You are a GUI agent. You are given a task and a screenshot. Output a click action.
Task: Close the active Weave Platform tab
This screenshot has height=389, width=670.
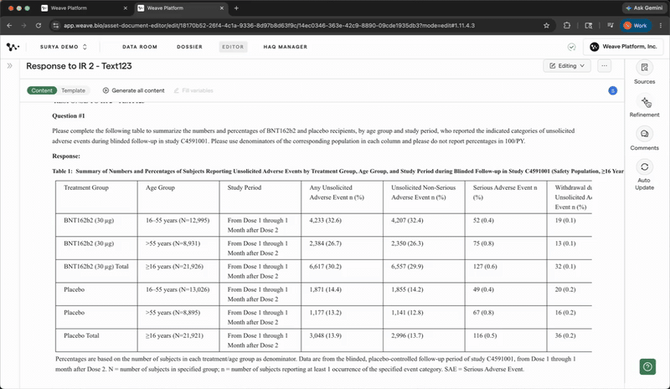(x=222, y=8)
